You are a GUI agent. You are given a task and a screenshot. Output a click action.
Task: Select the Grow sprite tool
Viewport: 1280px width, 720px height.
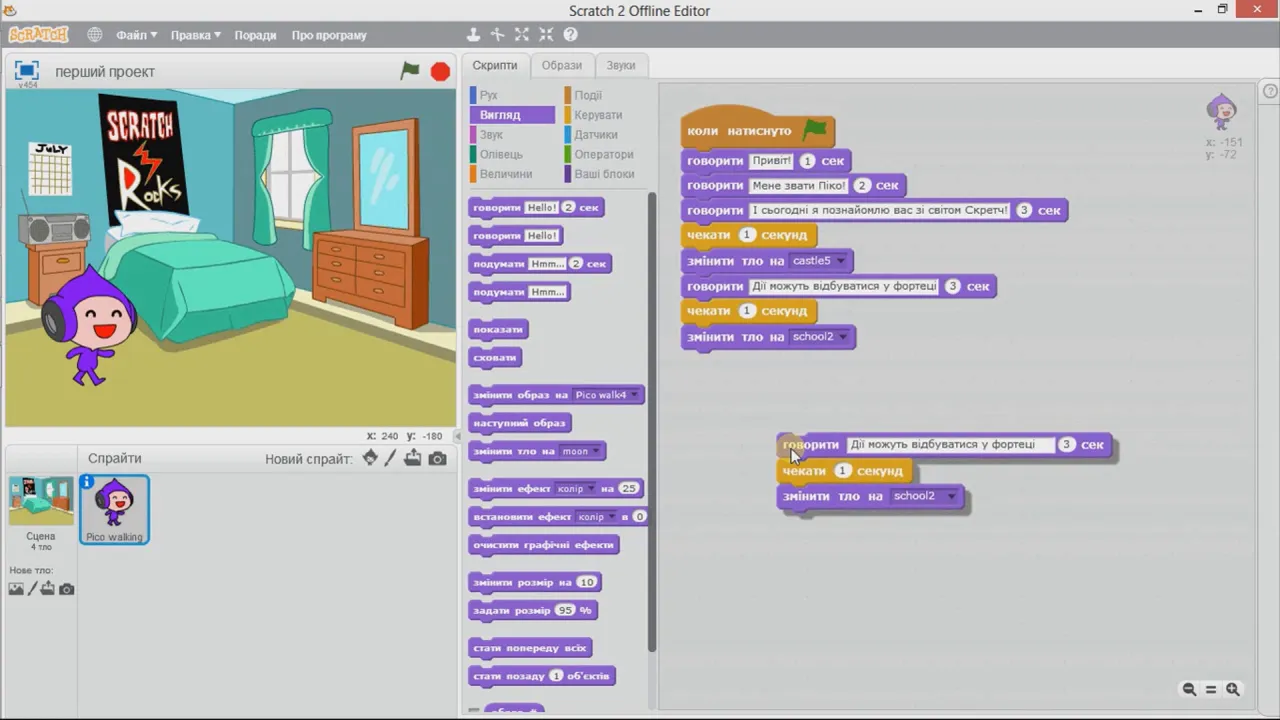[522, 35]
